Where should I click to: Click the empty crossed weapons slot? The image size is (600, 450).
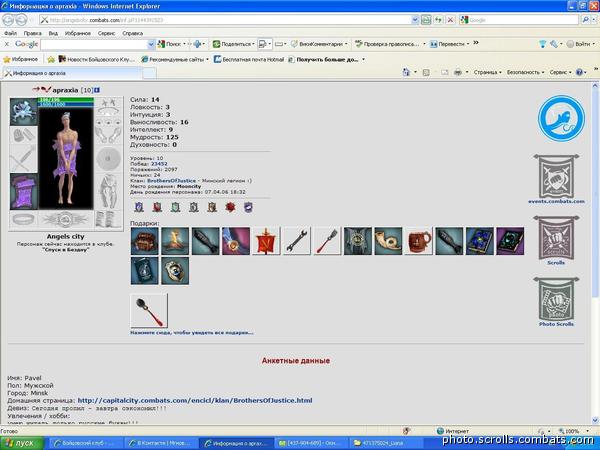(23, 158)
